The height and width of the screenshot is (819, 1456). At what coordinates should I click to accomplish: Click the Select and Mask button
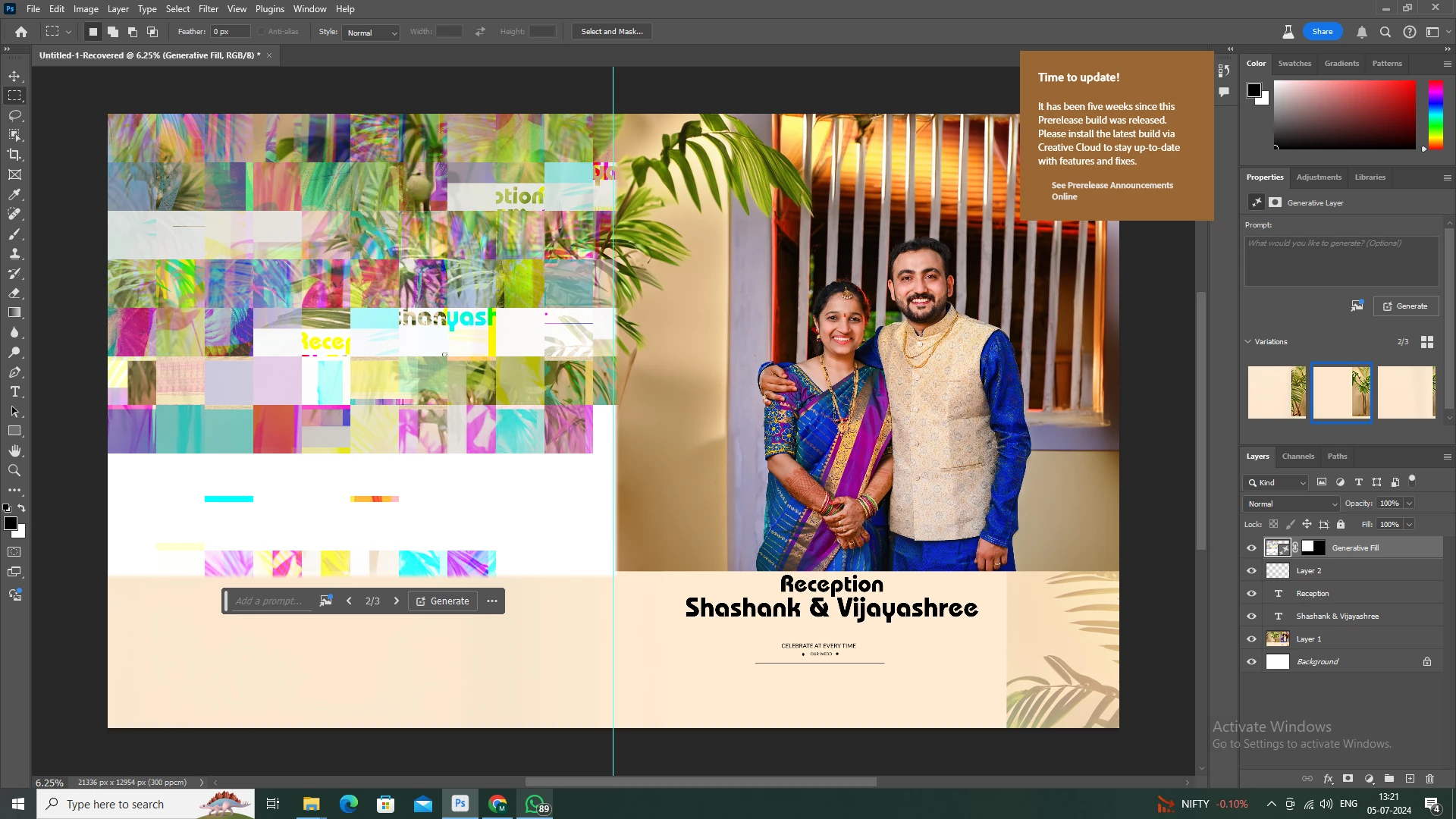point(611,32)
